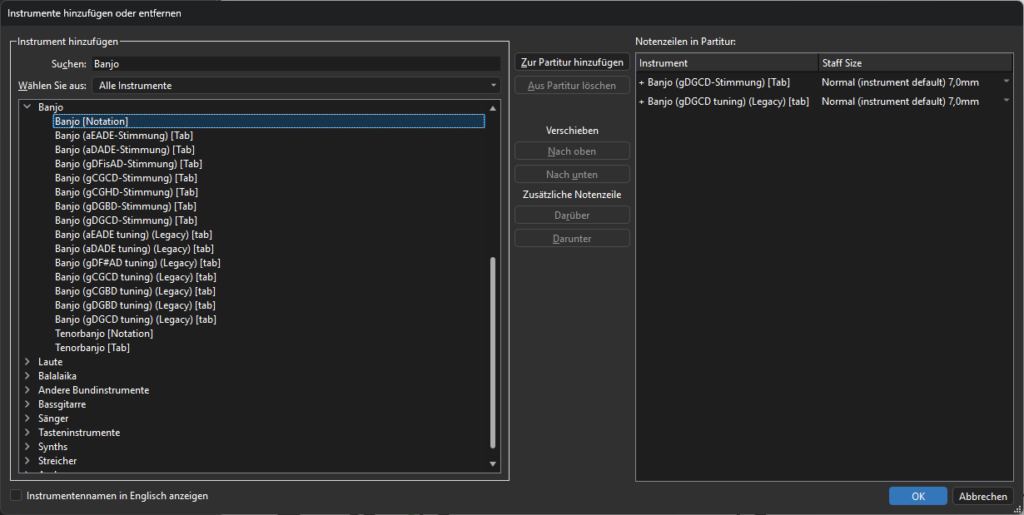Expand the Sänger group
This screenshot has width=1024, height=515.
coord(27,418)
